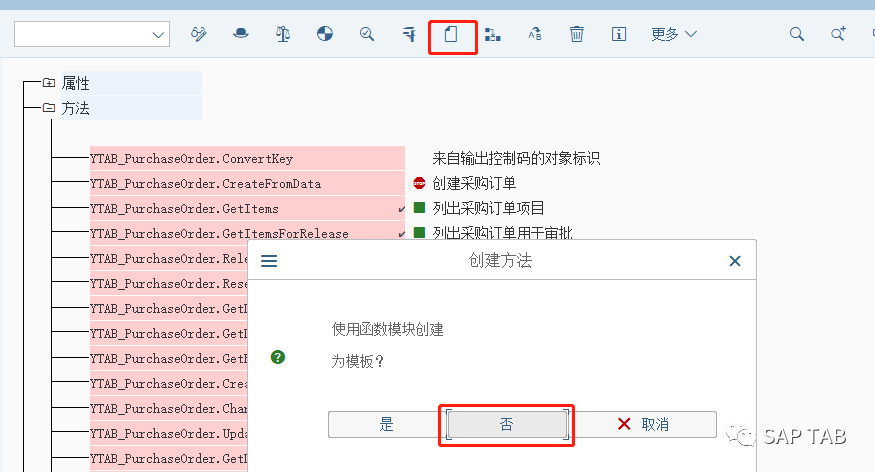The height and width of the screenshot is (472, 875).
Task: Click the trash can delete icon
Action: pyautogui.click(x=576, y=35)
